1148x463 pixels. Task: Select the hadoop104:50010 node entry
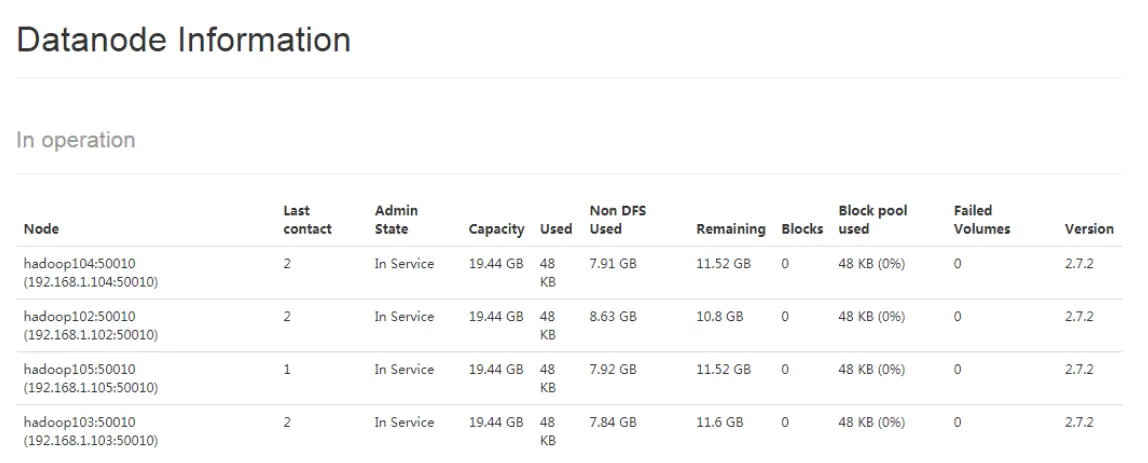tap(80, 264)
